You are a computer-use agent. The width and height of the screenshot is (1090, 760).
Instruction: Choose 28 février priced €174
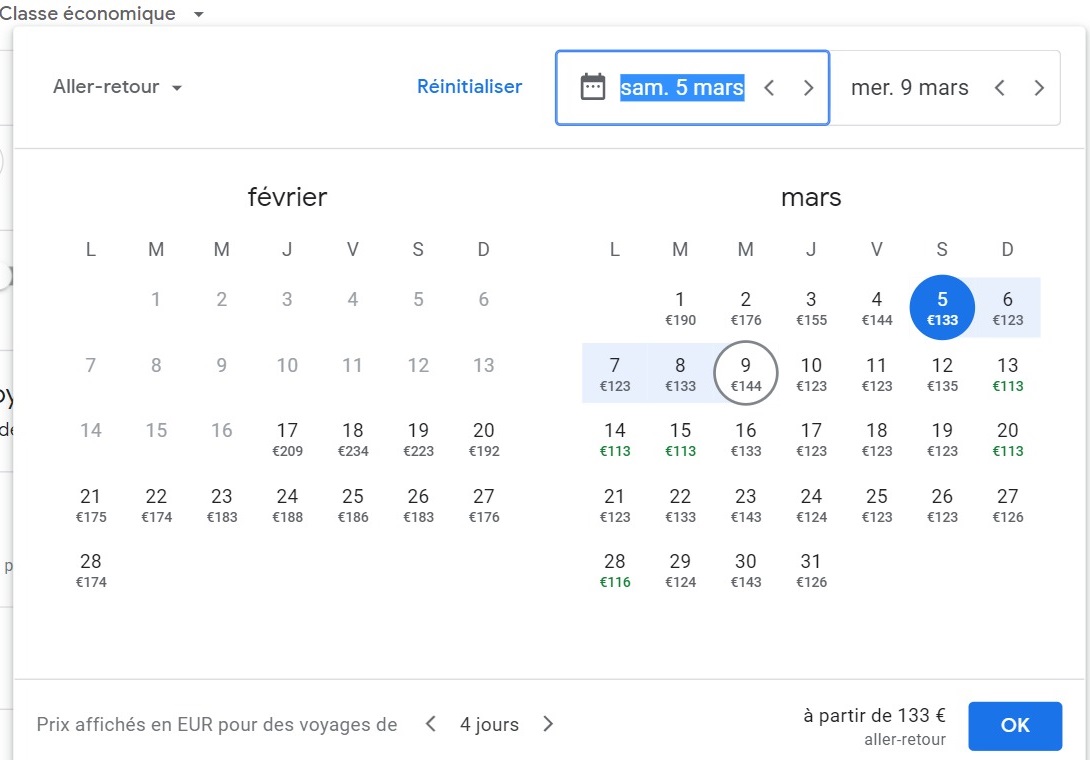(90, 570)
